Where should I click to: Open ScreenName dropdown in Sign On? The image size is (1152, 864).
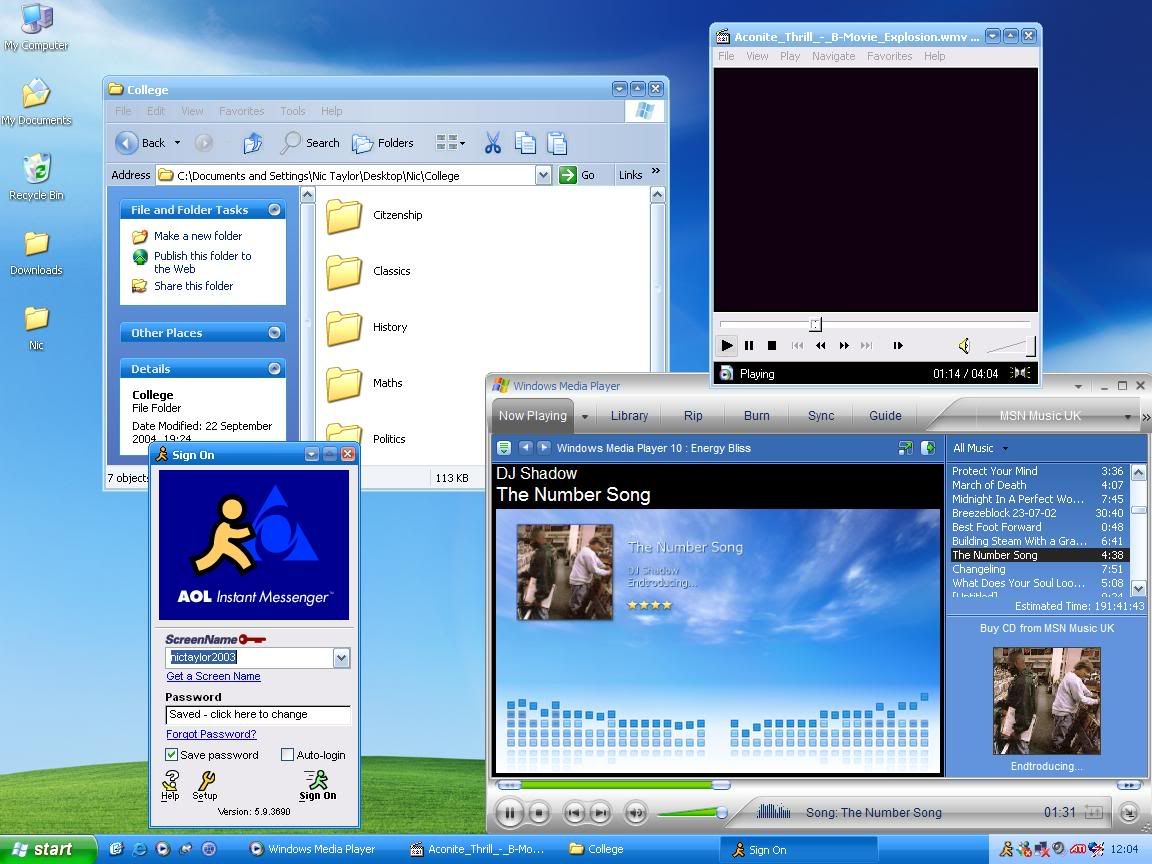pos(341,658)
